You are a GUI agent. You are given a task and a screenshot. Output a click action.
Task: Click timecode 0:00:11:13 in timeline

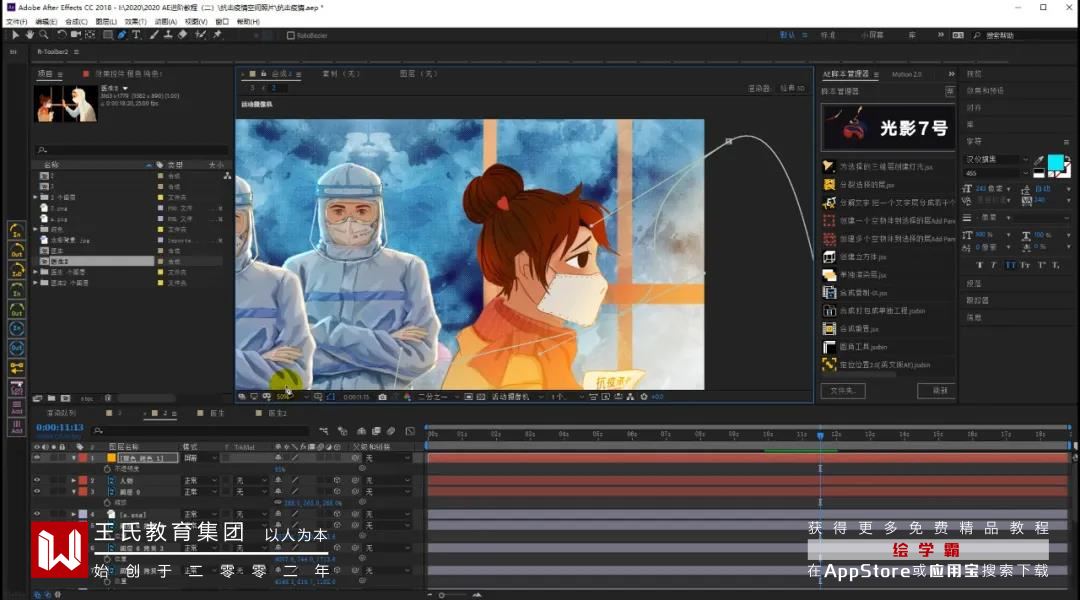(x=60, y=428)
